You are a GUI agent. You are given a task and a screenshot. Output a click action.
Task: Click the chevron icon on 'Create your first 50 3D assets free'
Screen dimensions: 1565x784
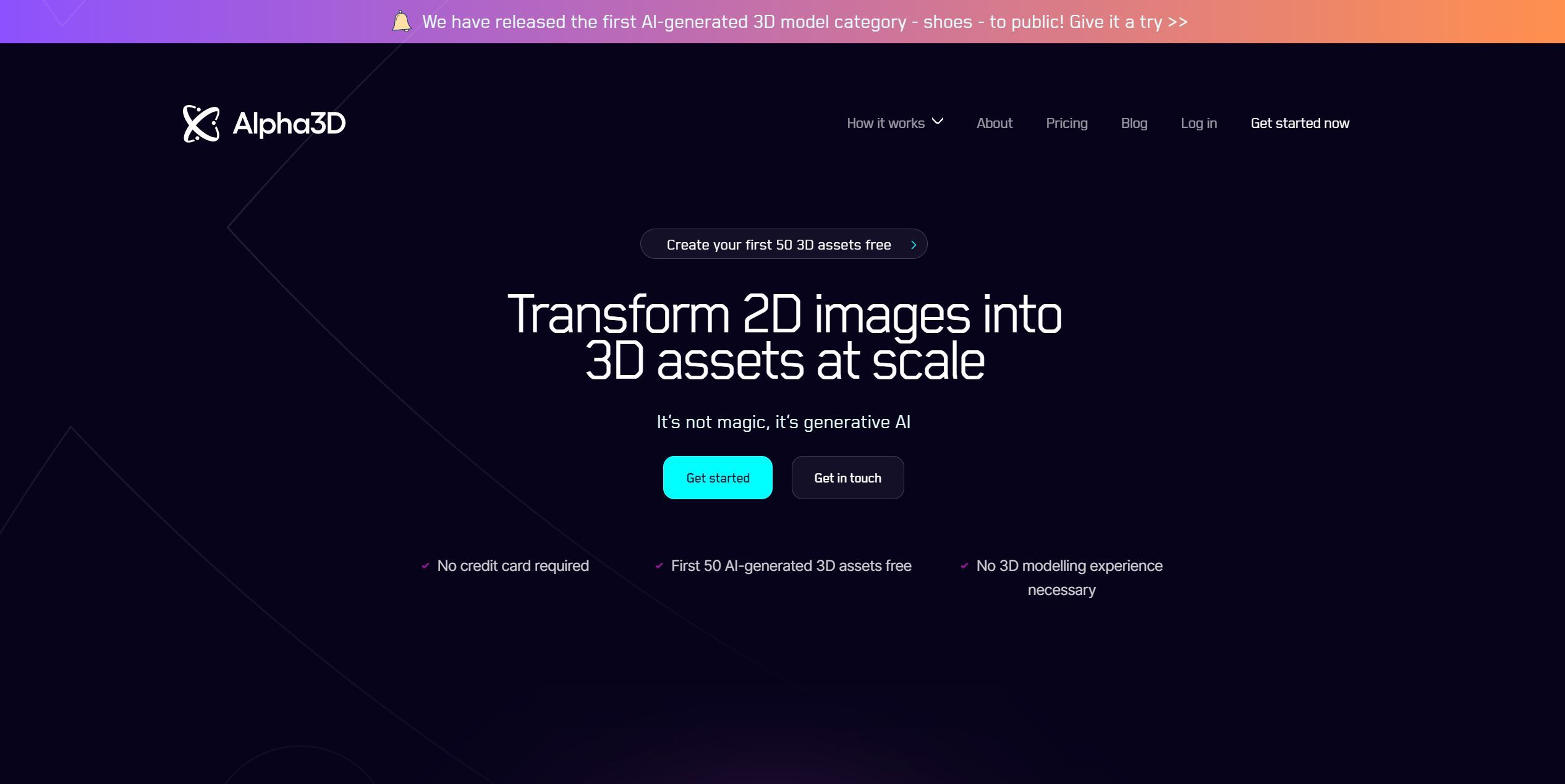pyautogui.click(x=913, y=243)
